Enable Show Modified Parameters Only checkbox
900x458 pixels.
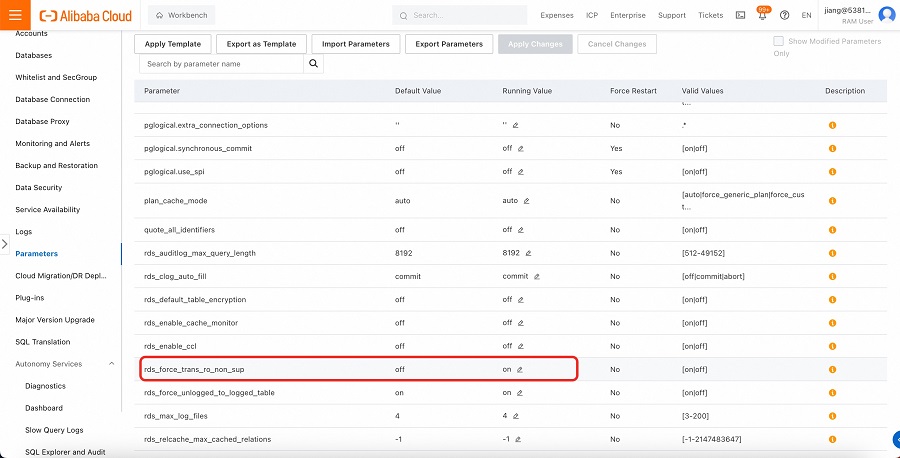click(x=778, y=41)
